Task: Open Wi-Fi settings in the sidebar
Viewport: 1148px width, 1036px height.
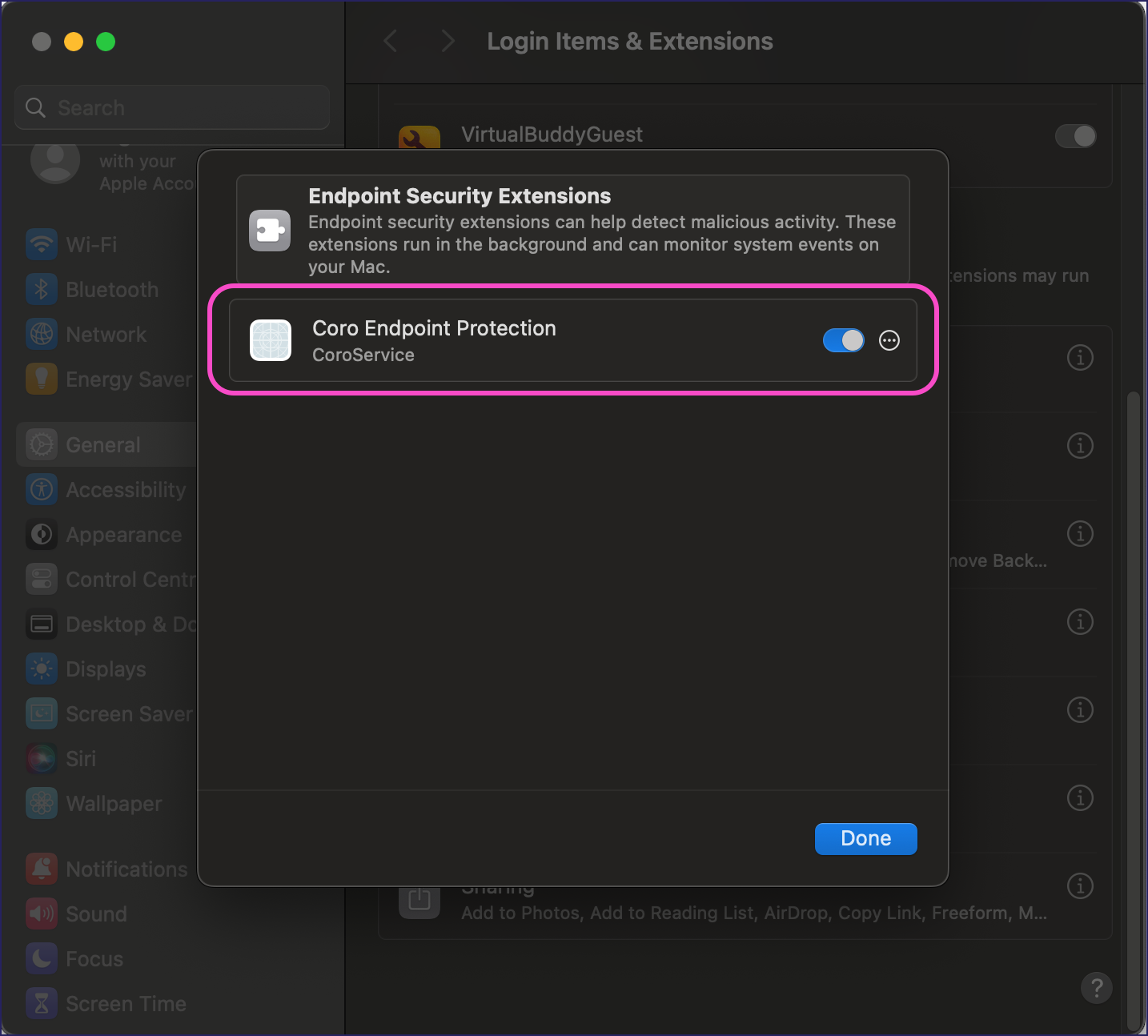Action: pos(90,244)
